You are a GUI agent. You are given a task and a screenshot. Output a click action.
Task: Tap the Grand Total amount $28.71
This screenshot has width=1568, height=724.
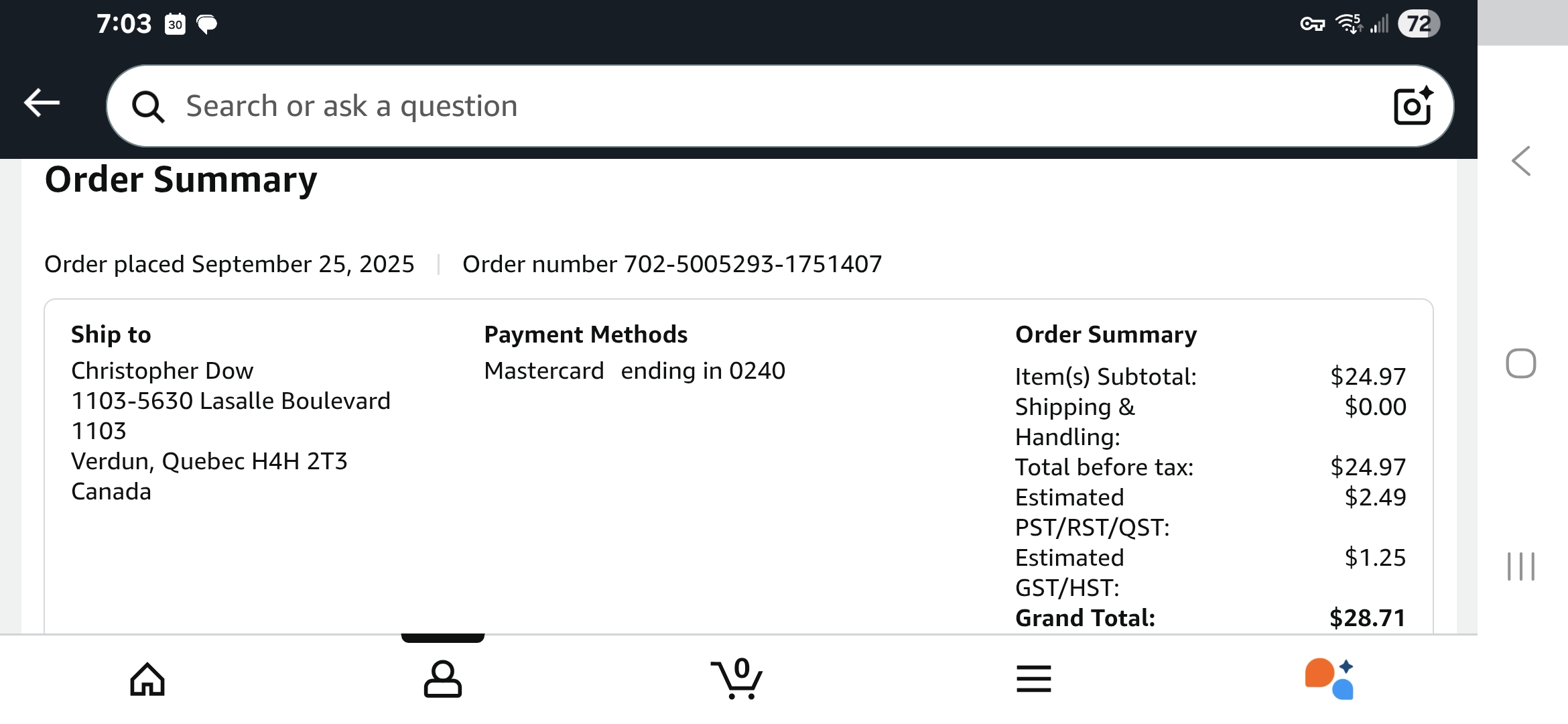coord(1367,617)
